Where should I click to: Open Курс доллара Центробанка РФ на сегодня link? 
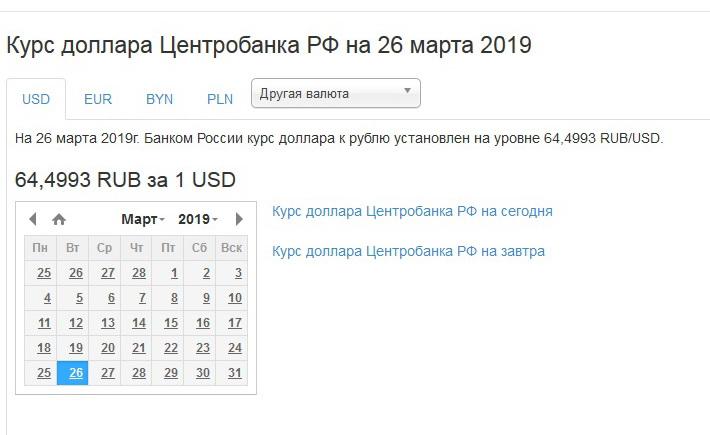pyautogui.click(x=412, y=211)
